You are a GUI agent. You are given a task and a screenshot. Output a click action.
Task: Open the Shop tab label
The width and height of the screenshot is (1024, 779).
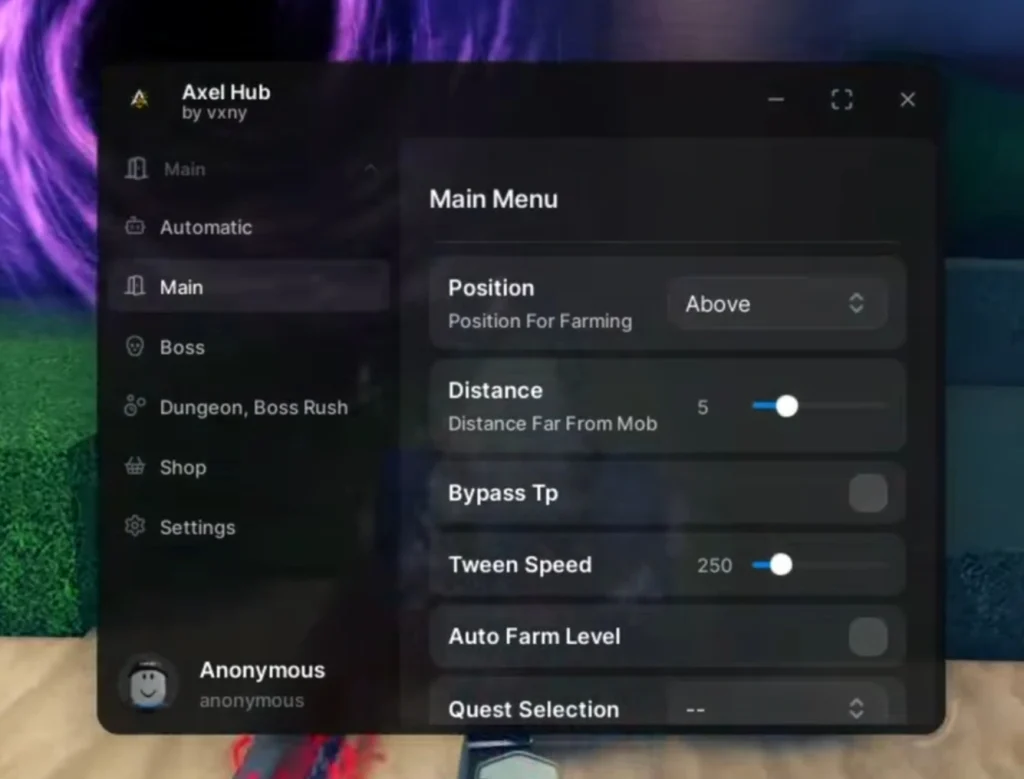click(x=183, y=468)
